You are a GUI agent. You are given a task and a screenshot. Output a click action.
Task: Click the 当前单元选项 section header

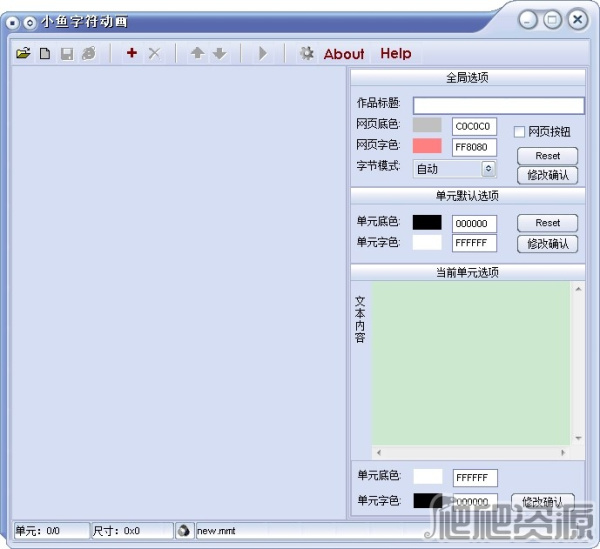coord(468,272)
